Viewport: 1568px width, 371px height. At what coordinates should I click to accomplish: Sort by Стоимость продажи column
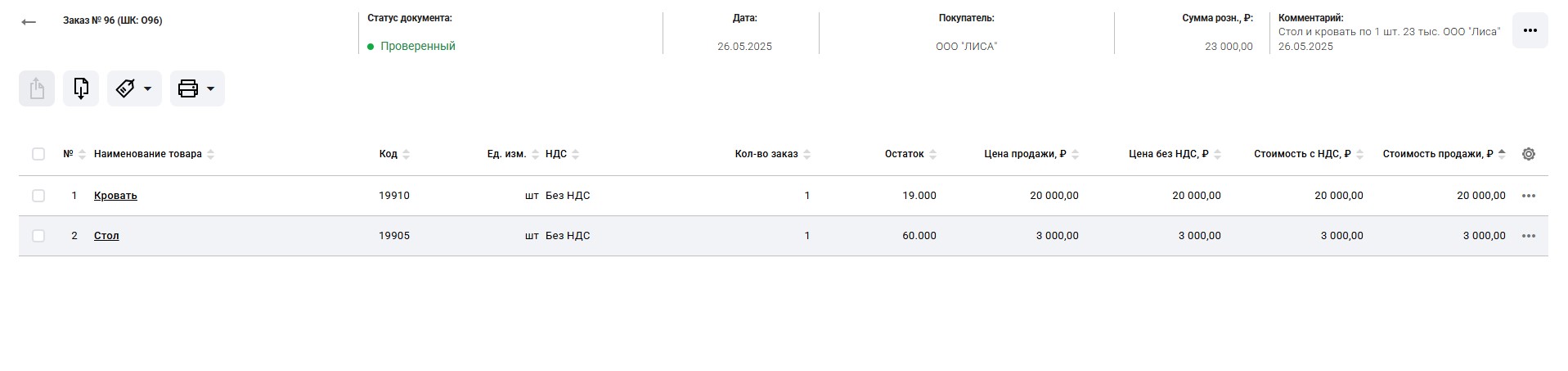(x=1443, y=154)
